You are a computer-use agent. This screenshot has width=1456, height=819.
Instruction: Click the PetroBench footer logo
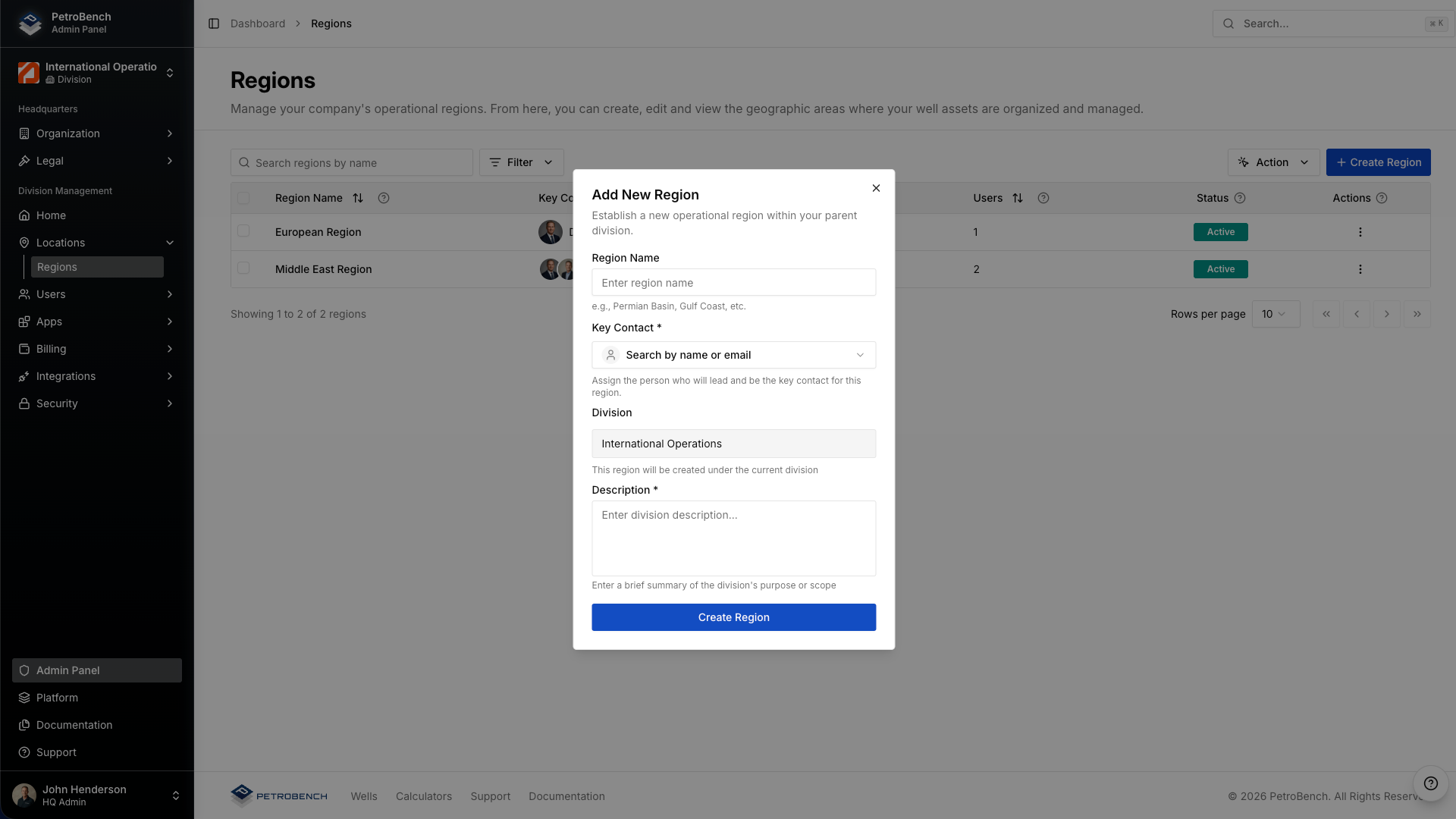coord(279,795)
